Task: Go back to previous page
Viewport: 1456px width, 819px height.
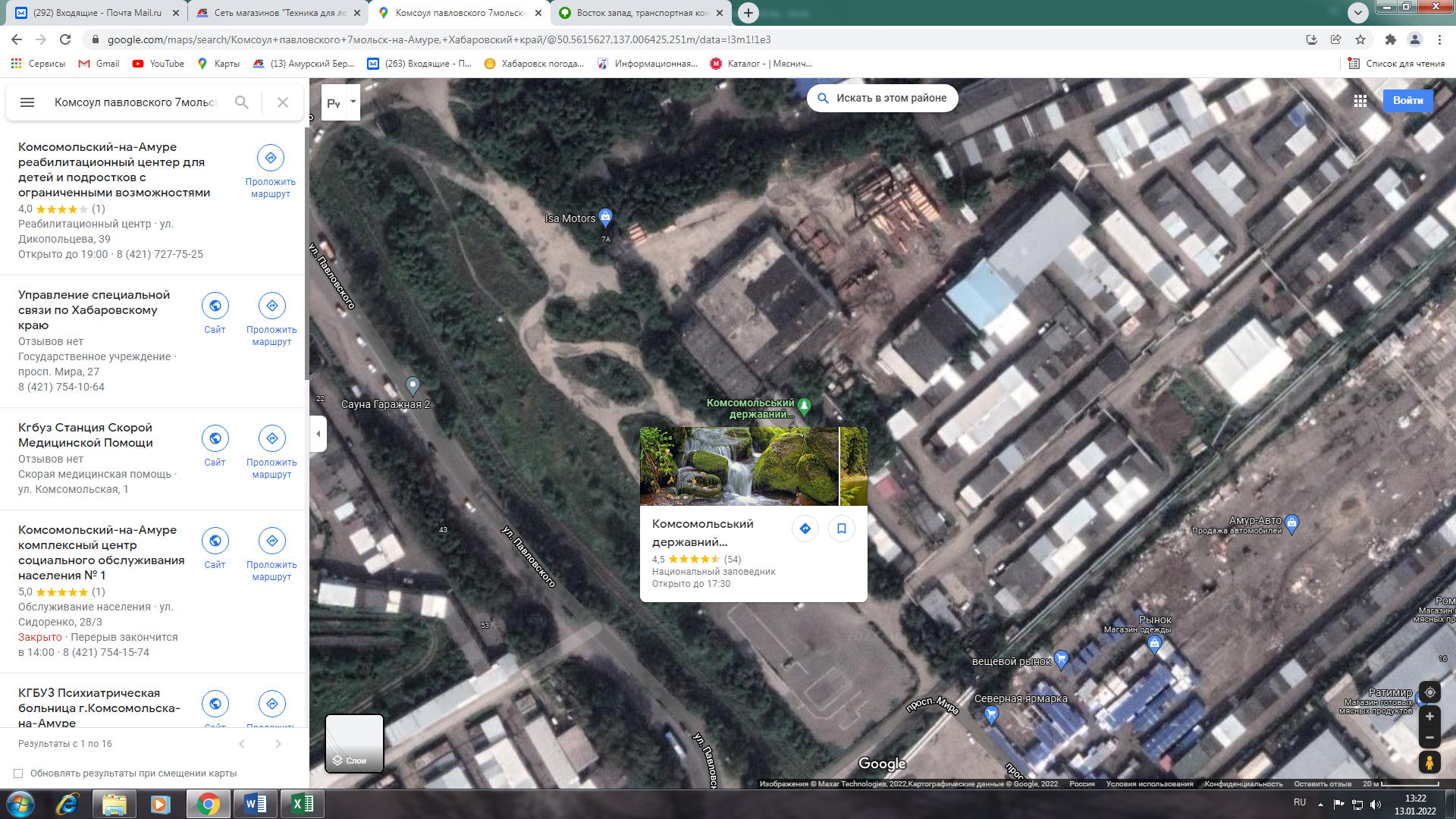Action: click(17, 39)
